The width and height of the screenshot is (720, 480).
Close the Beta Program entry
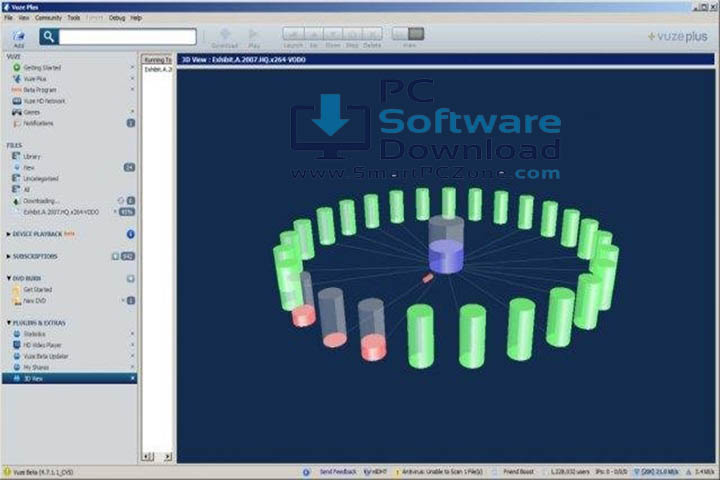point(132,90)
